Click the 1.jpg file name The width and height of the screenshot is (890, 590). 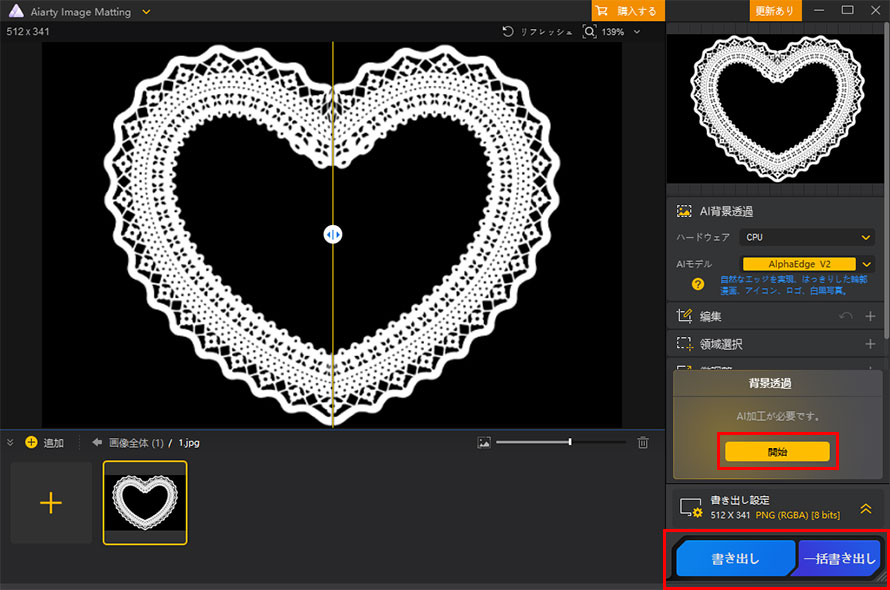tap(189, 442)
